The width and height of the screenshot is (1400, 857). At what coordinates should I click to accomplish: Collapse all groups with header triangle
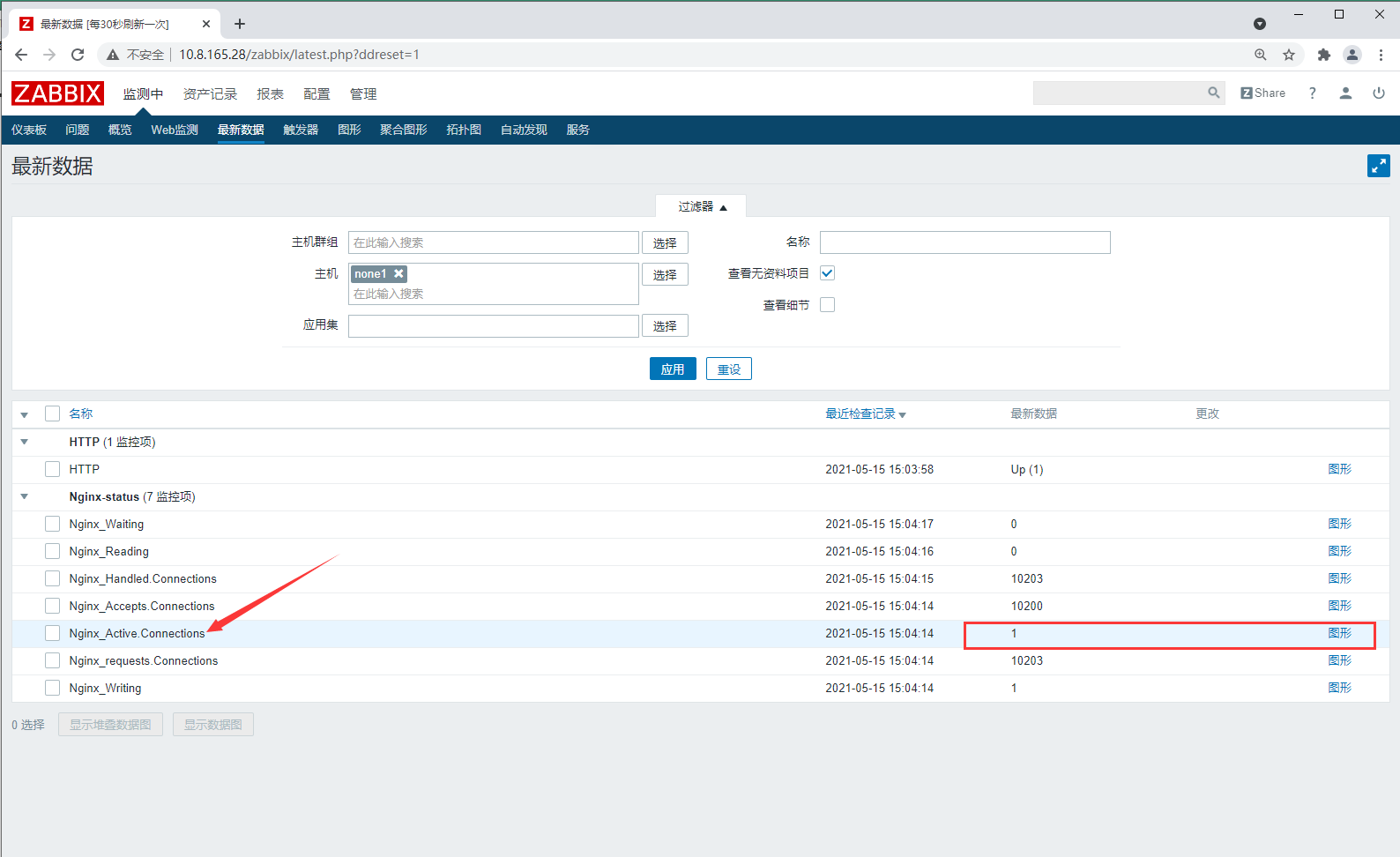[x=25, y=414]
